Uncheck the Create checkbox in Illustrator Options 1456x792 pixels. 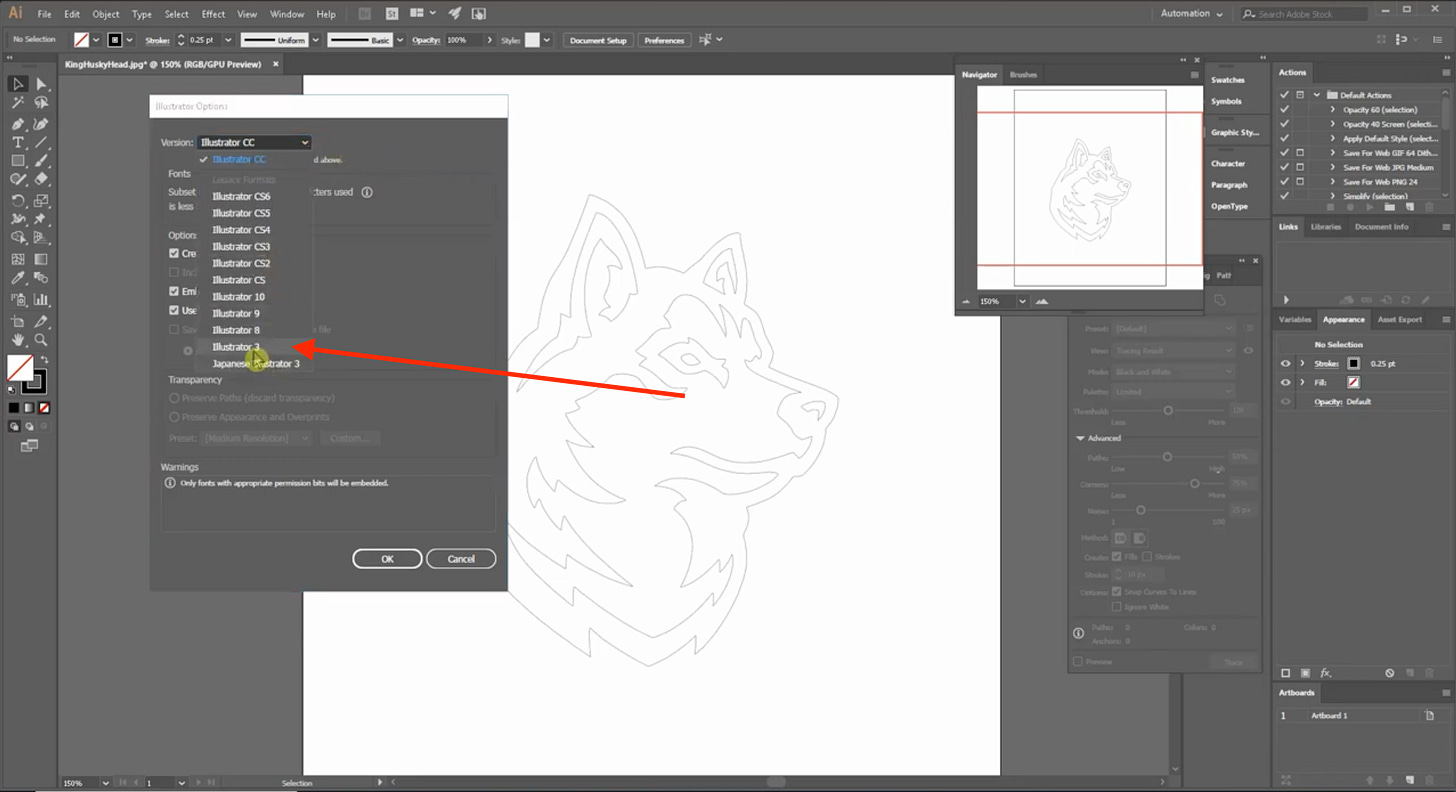point(172,253)
